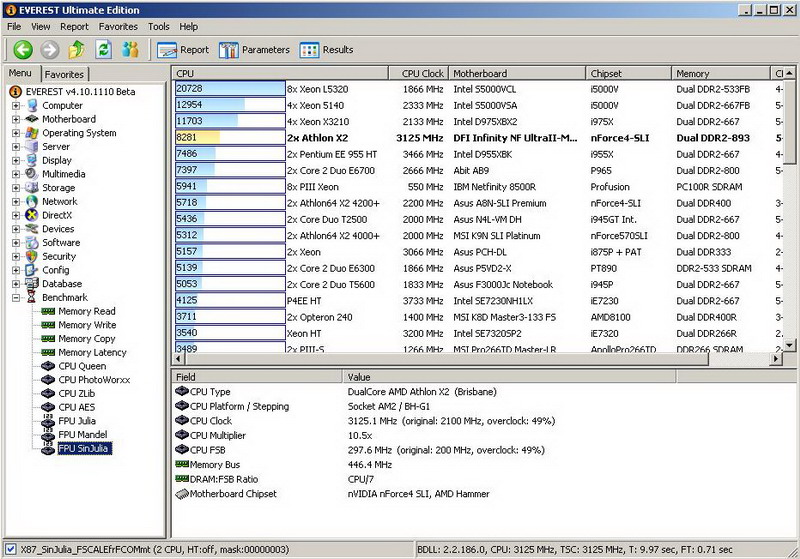Select the FPU Mandel benchmark
The width and height of the screenshot is (800, 559).
tap(84, 435)
